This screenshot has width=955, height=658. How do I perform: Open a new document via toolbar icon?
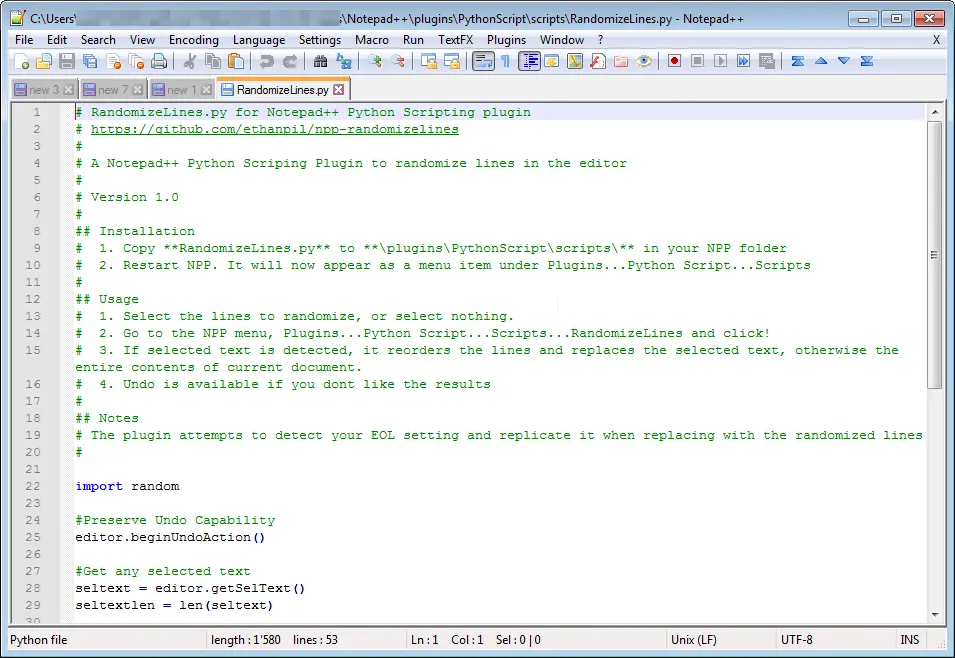coord(22,61)
